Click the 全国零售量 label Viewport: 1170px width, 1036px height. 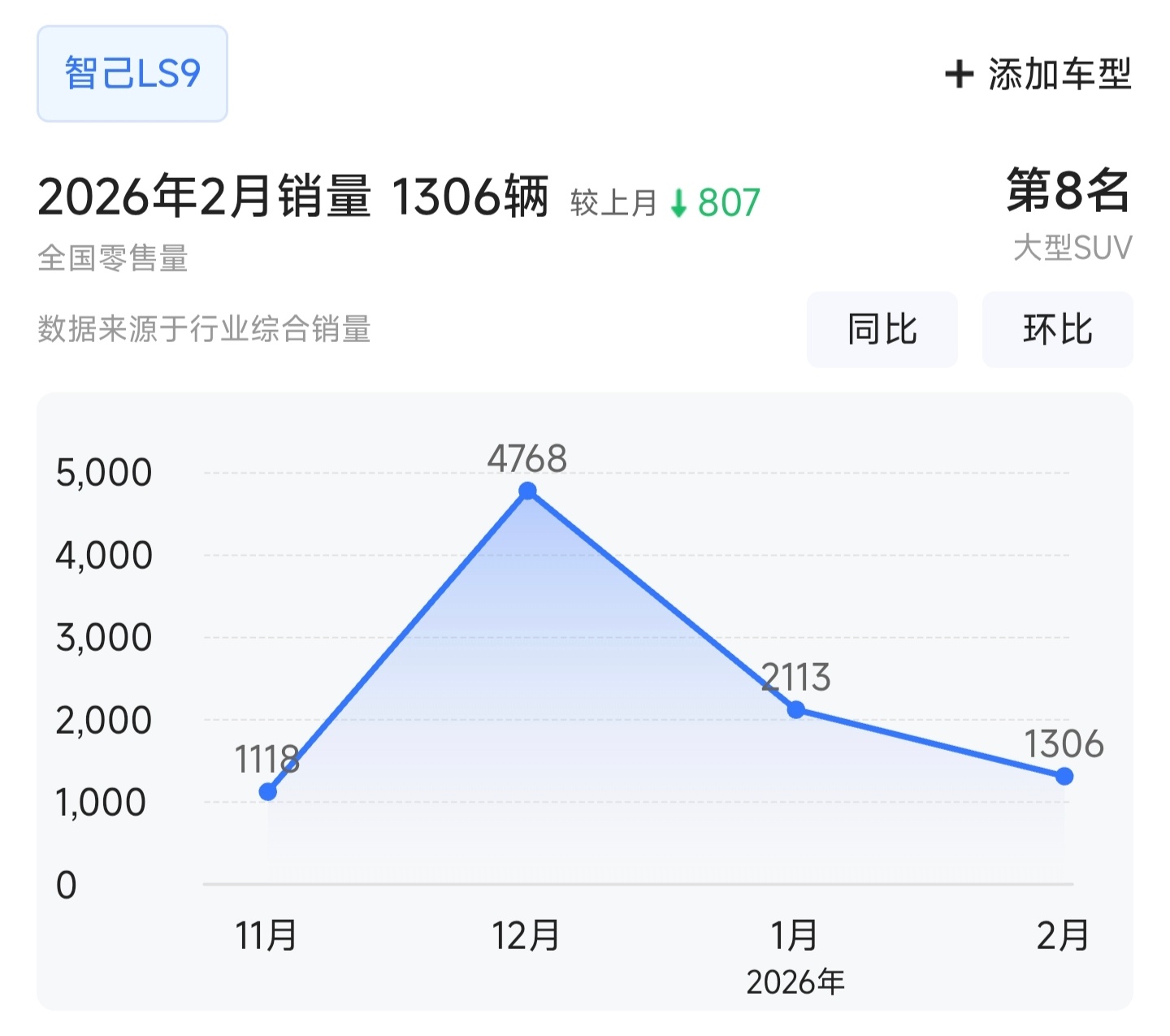coord(113,258)
